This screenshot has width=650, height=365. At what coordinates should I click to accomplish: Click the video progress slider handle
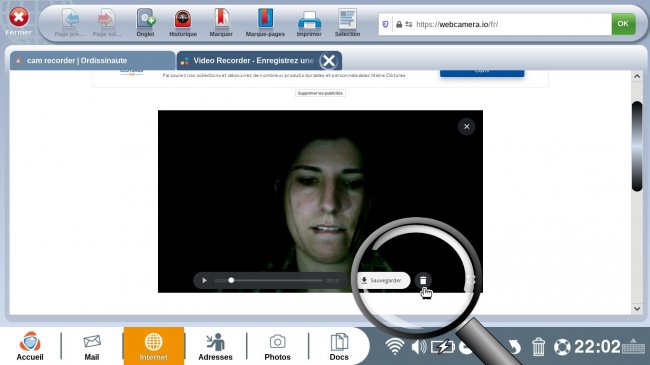click(231, 280)
